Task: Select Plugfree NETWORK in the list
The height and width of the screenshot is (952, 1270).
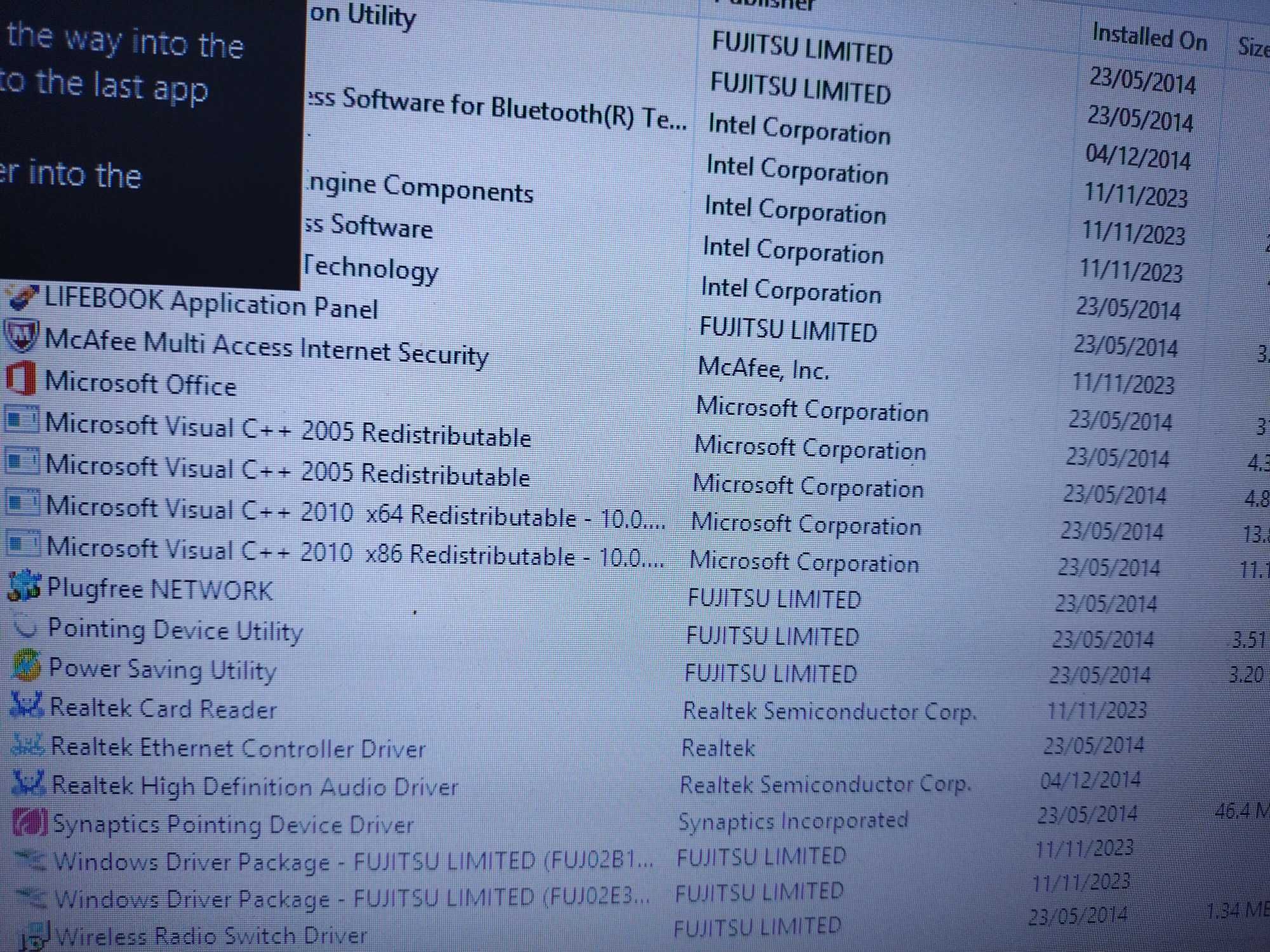Action: click(160, 589)
